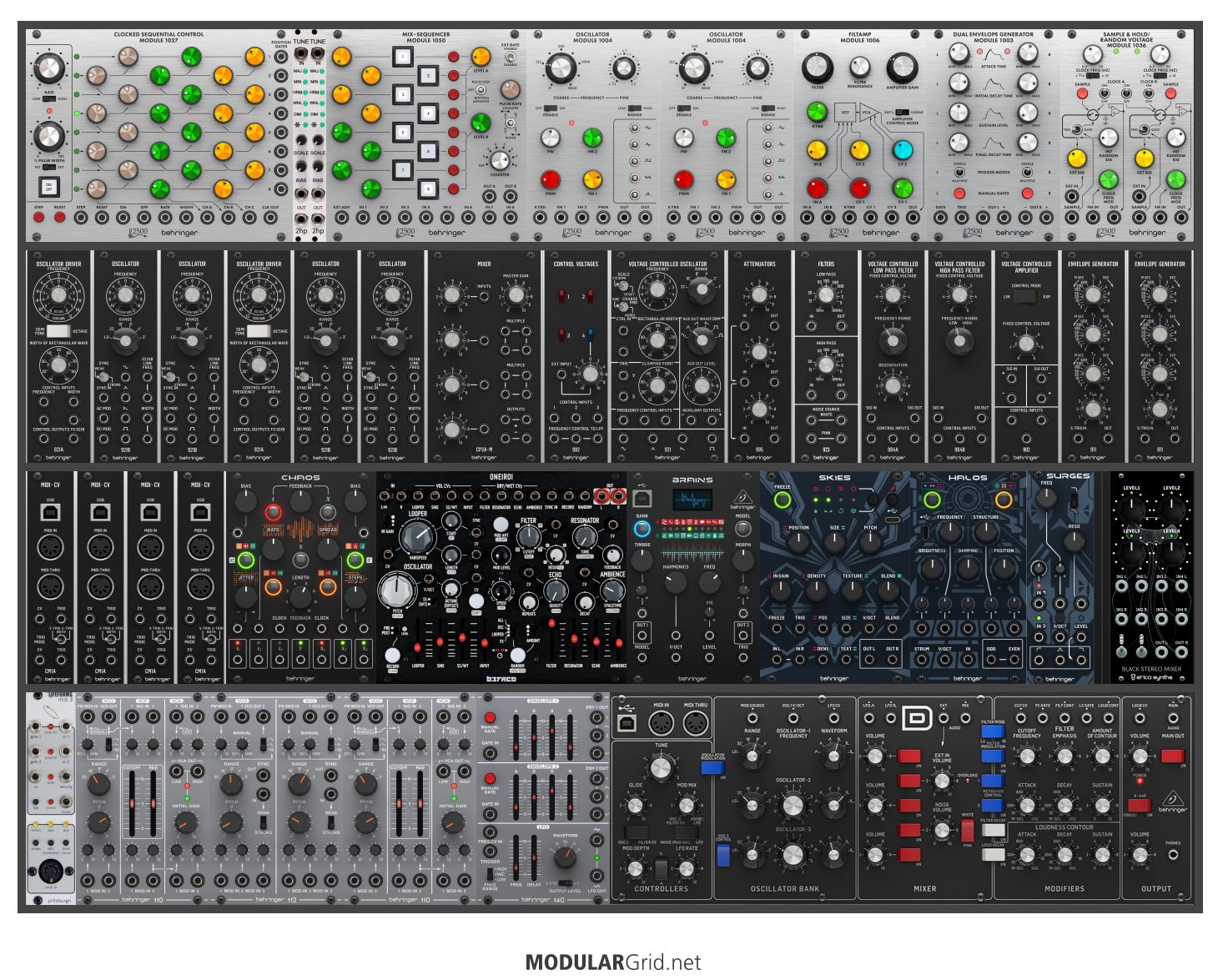Click Envelope 1 red Manual Gate button on 140
The width and height of the screenshot is (1228, 980).
(x=490, y=717)
